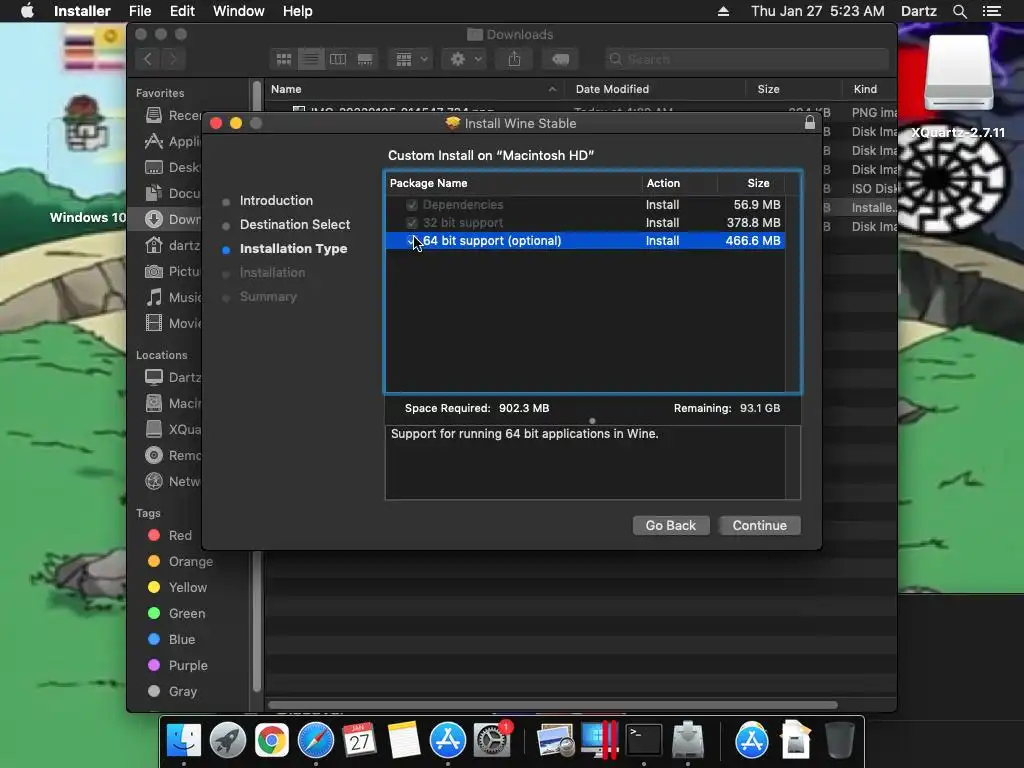Open Finder from the Dock
The image size is (1024, 768).
pyautogui.click(x=184, y=741)
